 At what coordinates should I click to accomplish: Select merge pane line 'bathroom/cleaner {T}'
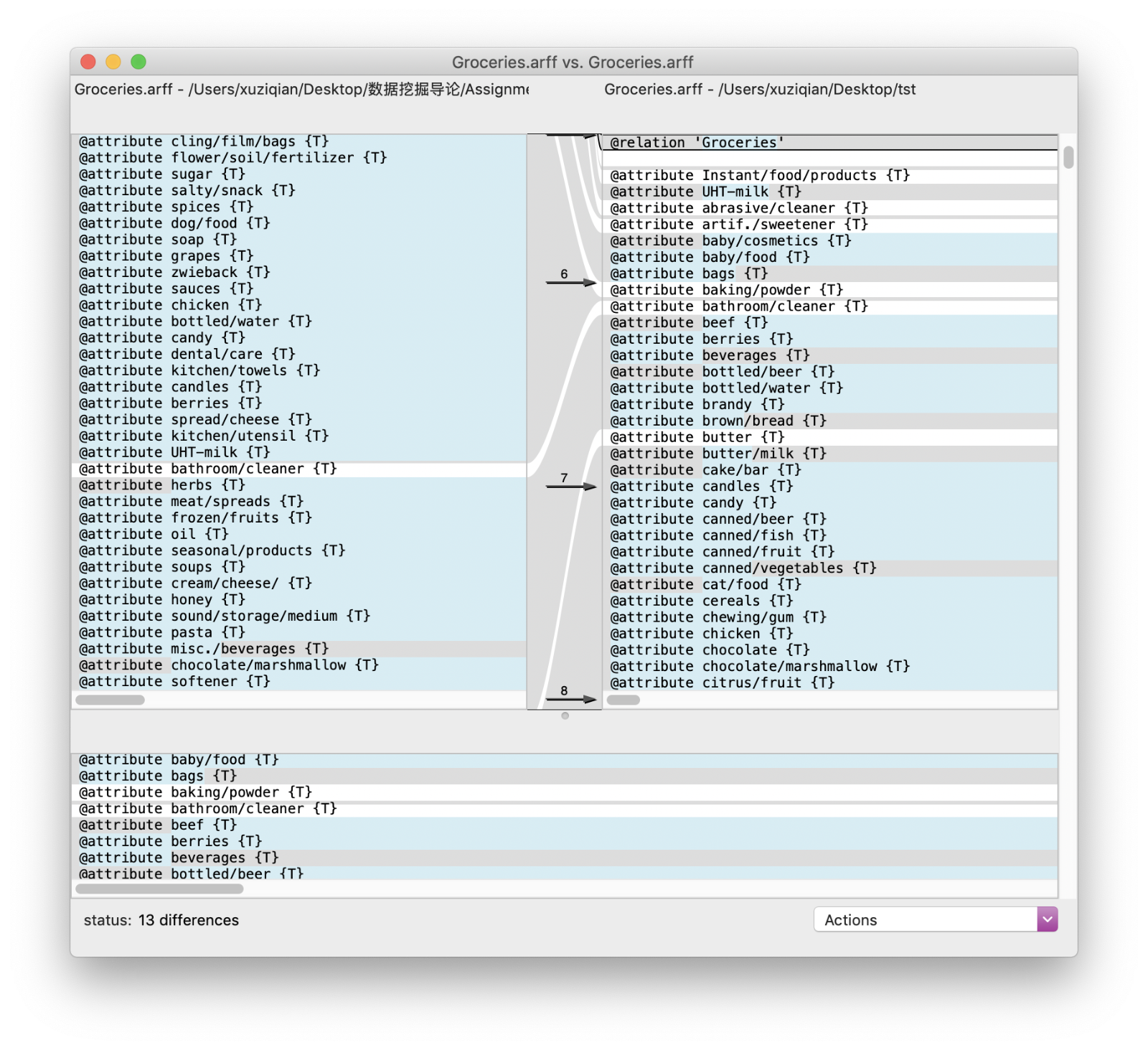565,809
